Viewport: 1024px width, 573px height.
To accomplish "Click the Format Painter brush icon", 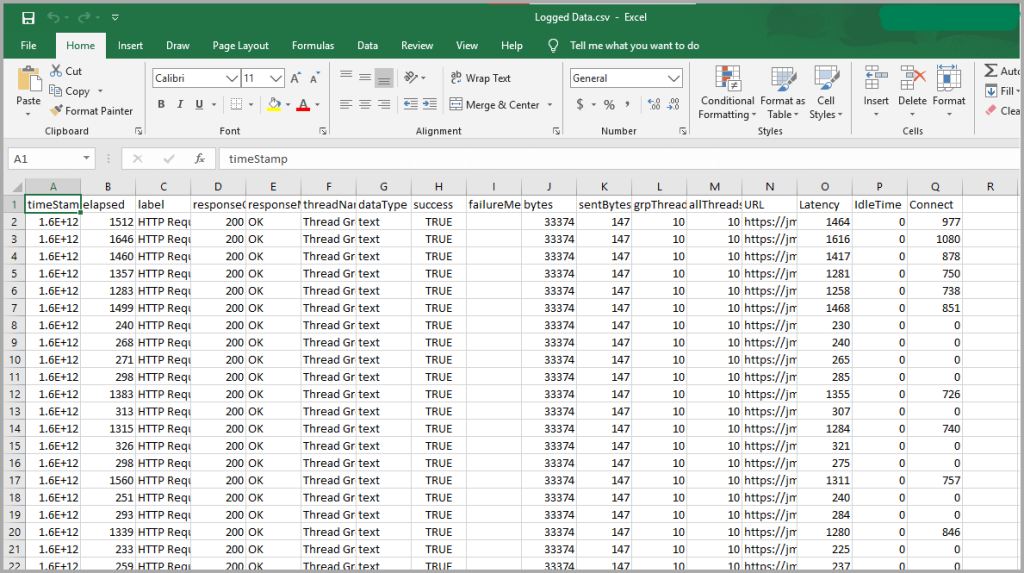I will point(55,111).
